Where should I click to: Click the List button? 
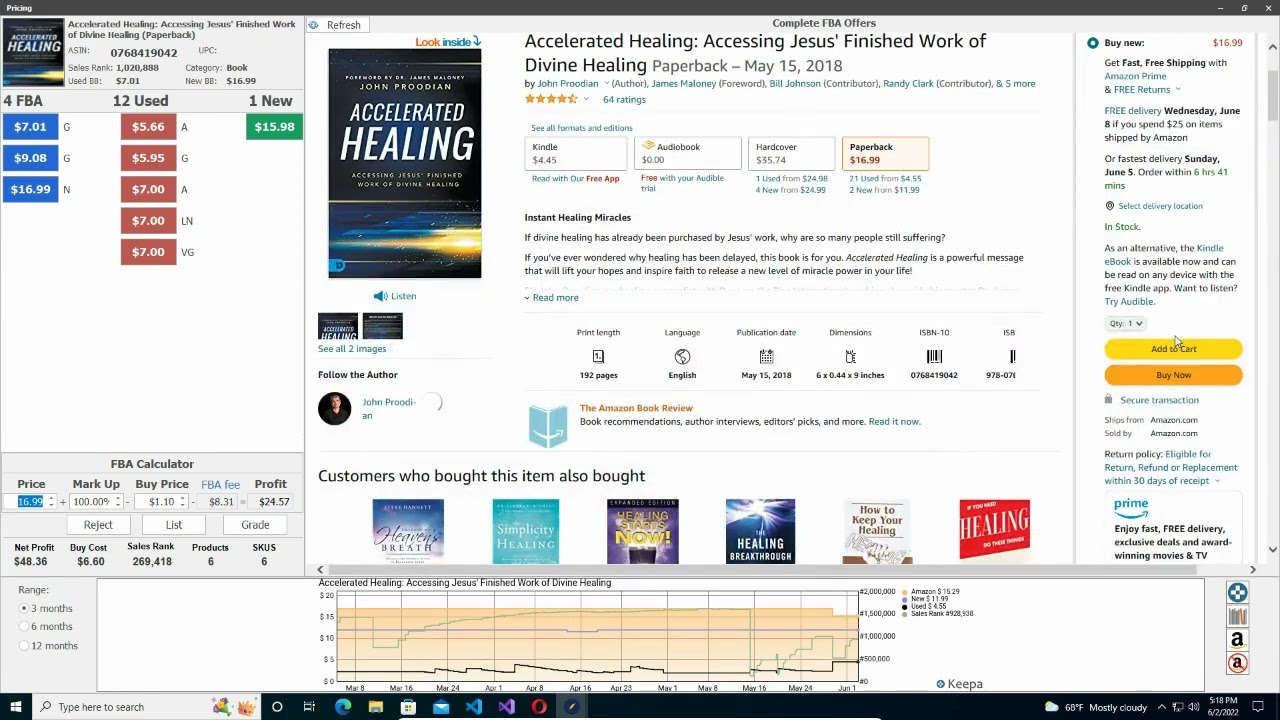[x=174, y=525]
